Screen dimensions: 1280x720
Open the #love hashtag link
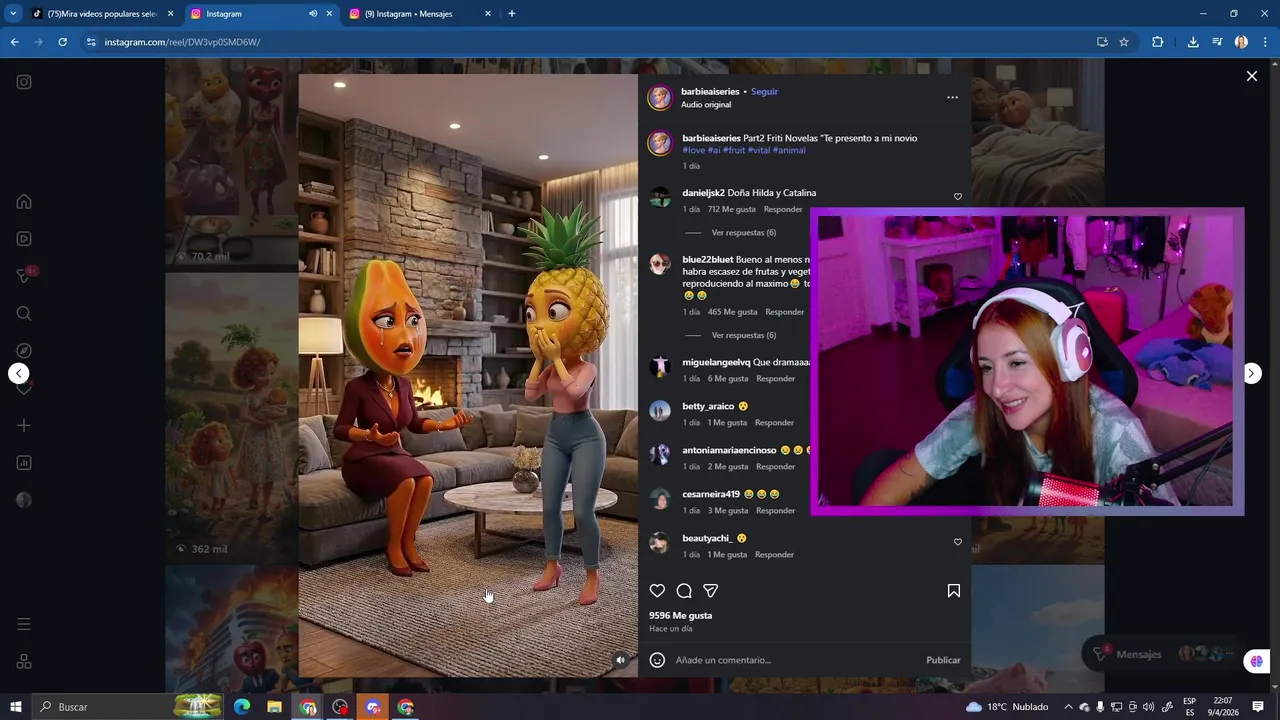[x=694, y=150]
